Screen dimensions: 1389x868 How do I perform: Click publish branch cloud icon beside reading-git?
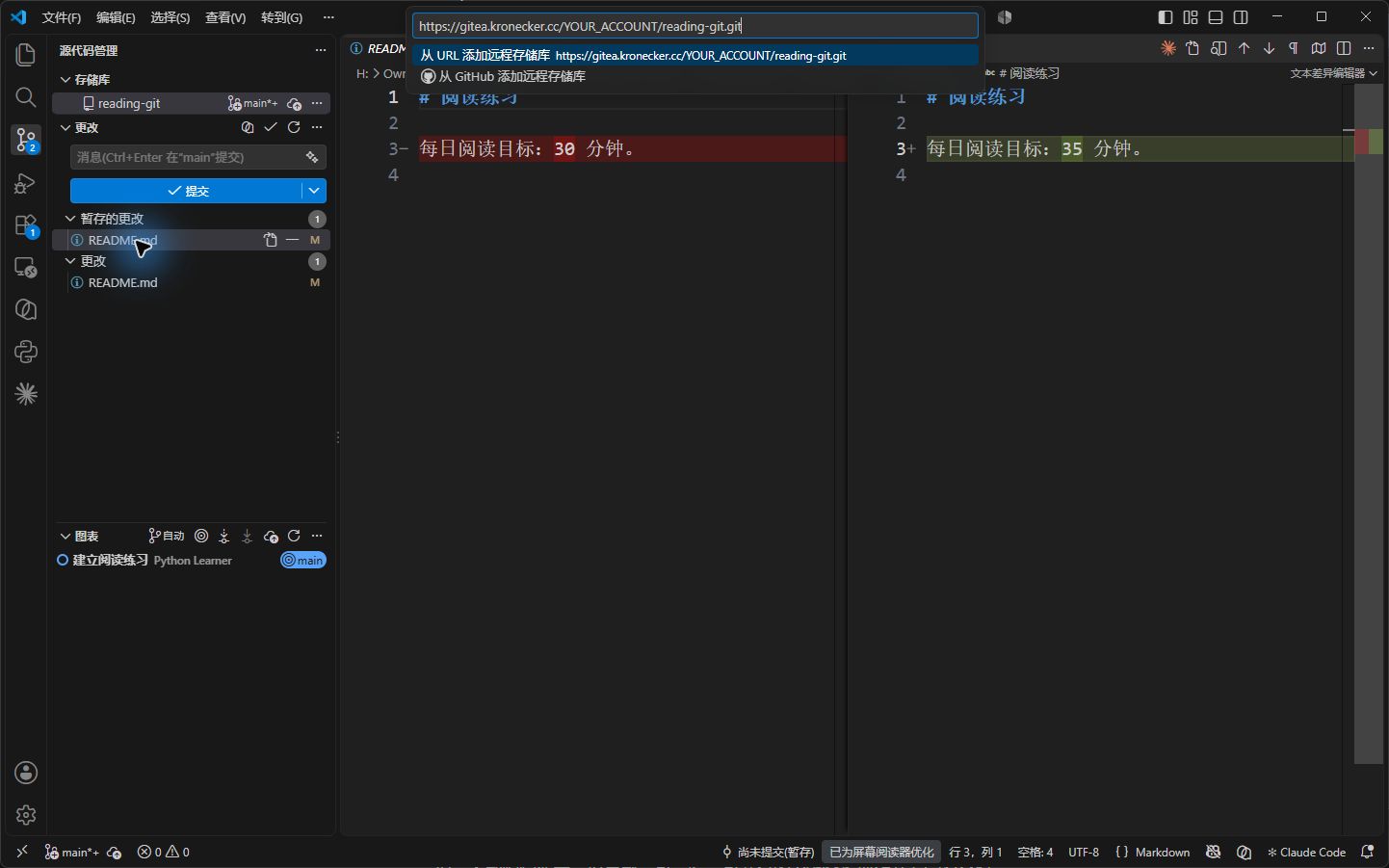click(295, 103)
